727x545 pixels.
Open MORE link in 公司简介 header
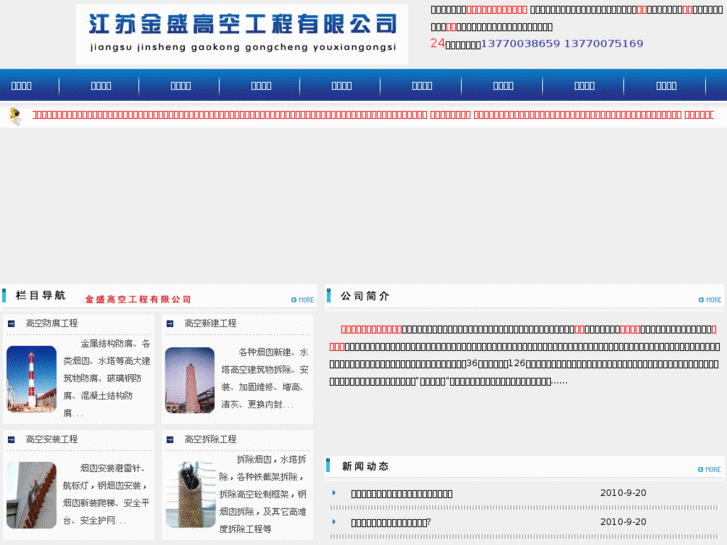click(x=709, y=300)
